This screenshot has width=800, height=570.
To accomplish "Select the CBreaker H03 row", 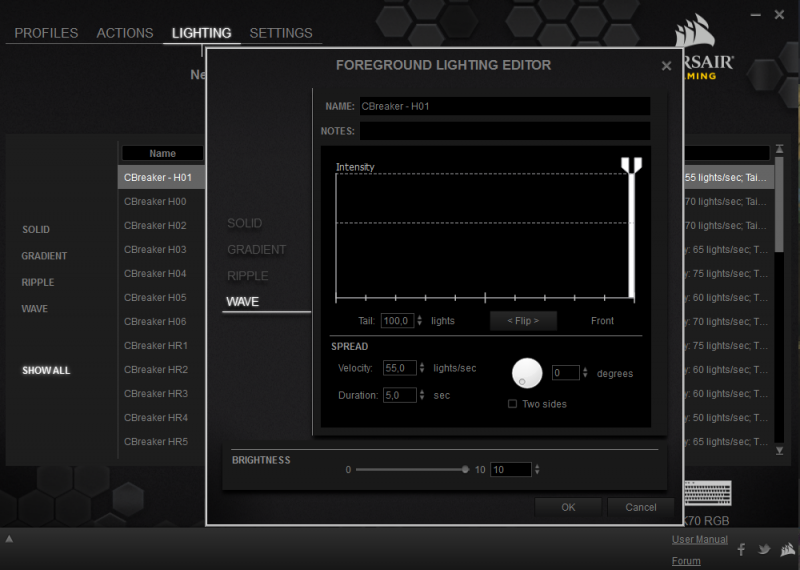I will (161, 249).
